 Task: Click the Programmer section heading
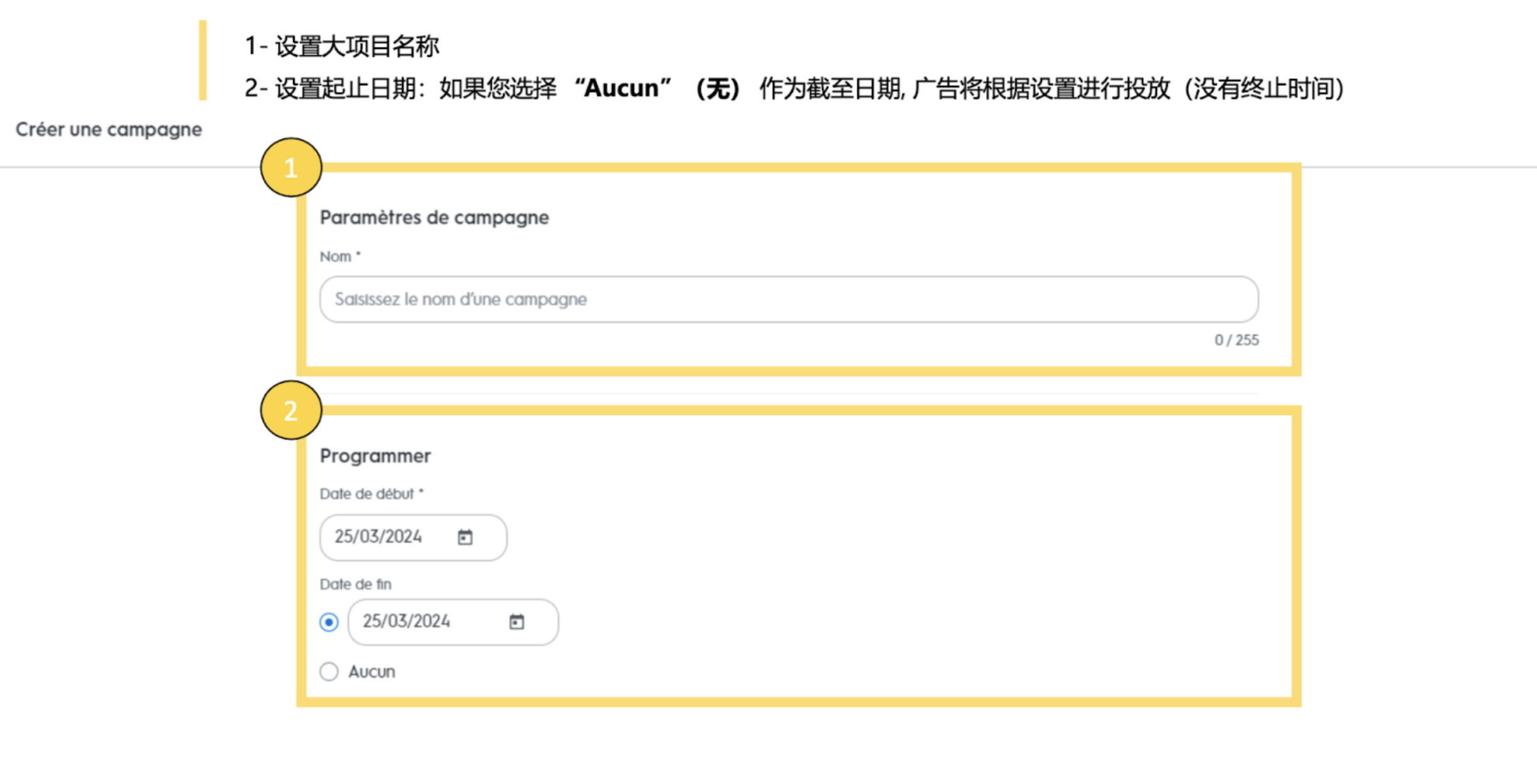point(375,456)
